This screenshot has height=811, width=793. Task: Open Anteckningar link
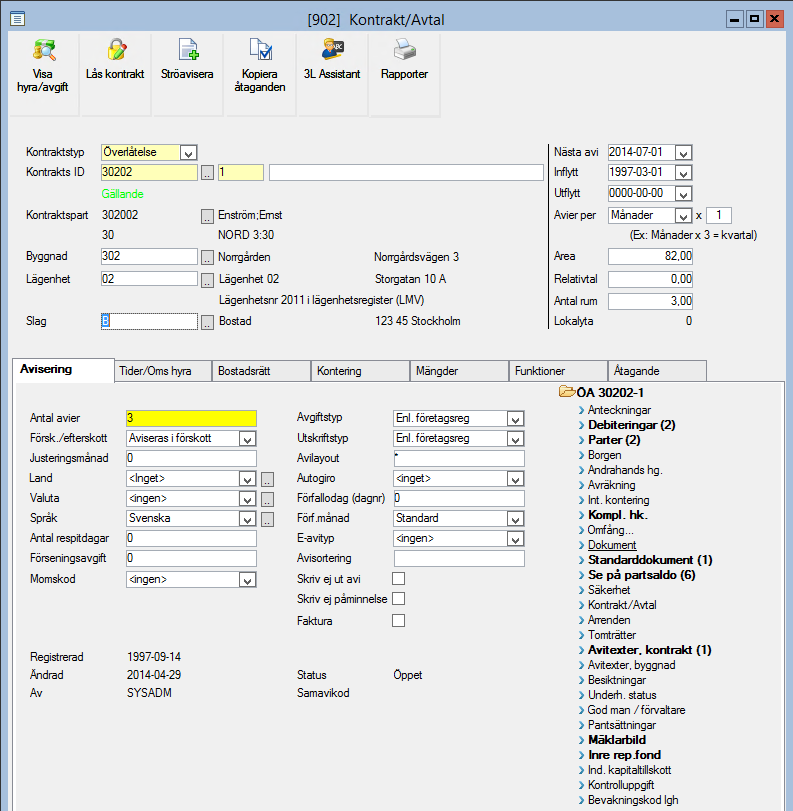coord(619,410)
